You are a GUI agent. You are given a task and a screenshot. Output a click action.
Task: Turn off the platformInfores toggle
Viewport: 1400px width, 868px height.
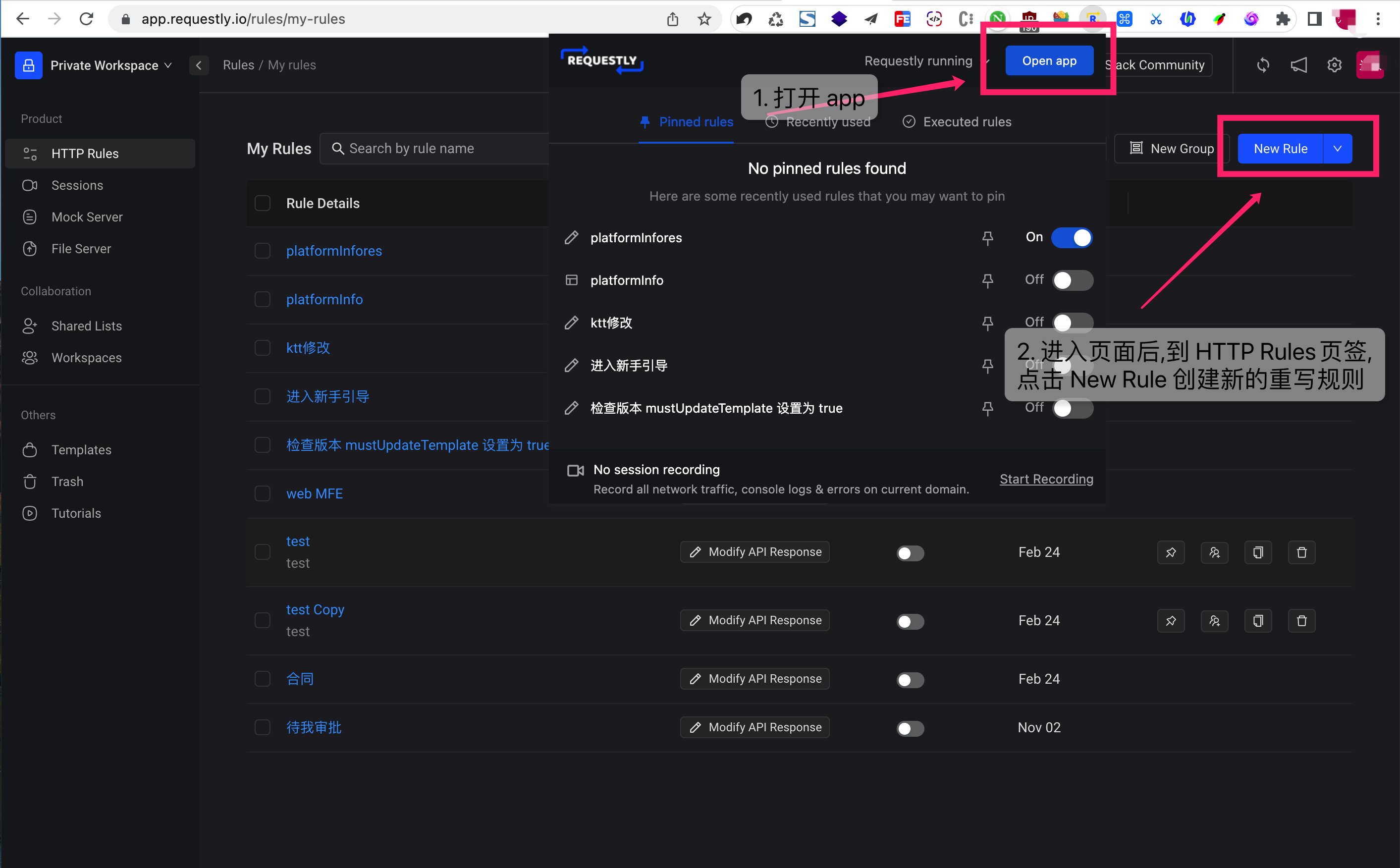click(x=1071, y=238)
